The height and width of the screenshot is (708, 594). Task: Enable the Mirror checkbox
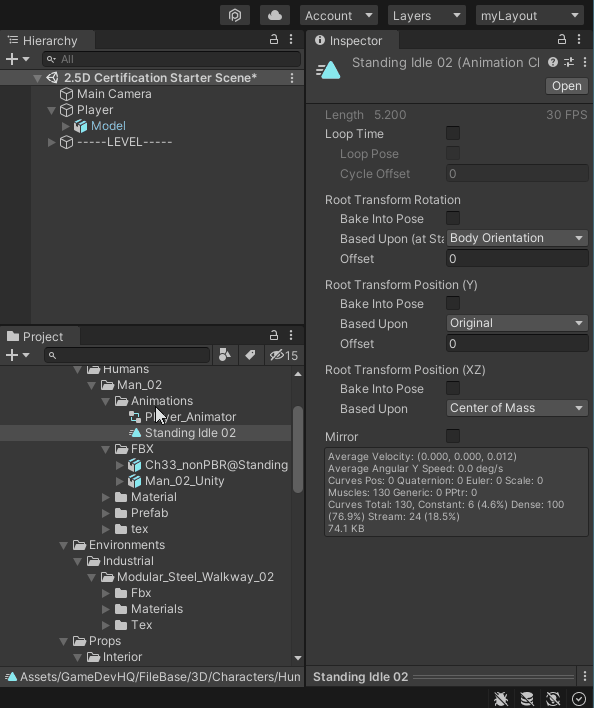coord(453,436)
